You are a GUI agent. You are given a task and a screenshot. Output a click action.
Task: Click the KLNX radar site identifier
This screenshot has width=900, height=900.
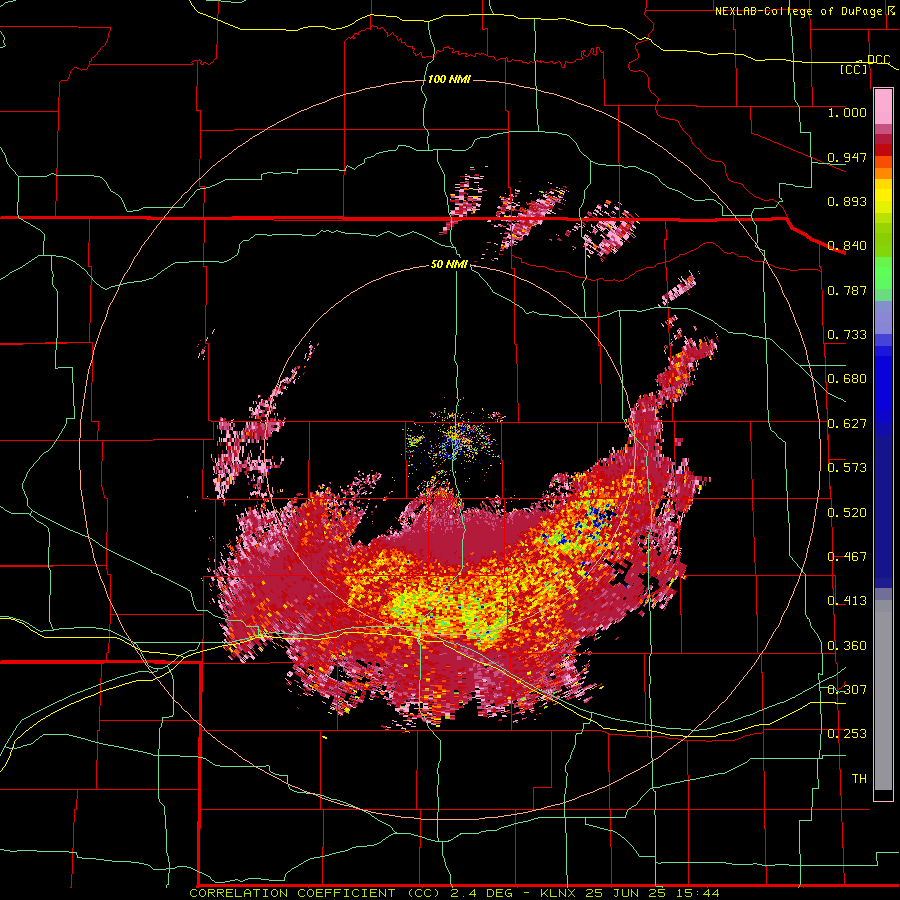[560, 893]
